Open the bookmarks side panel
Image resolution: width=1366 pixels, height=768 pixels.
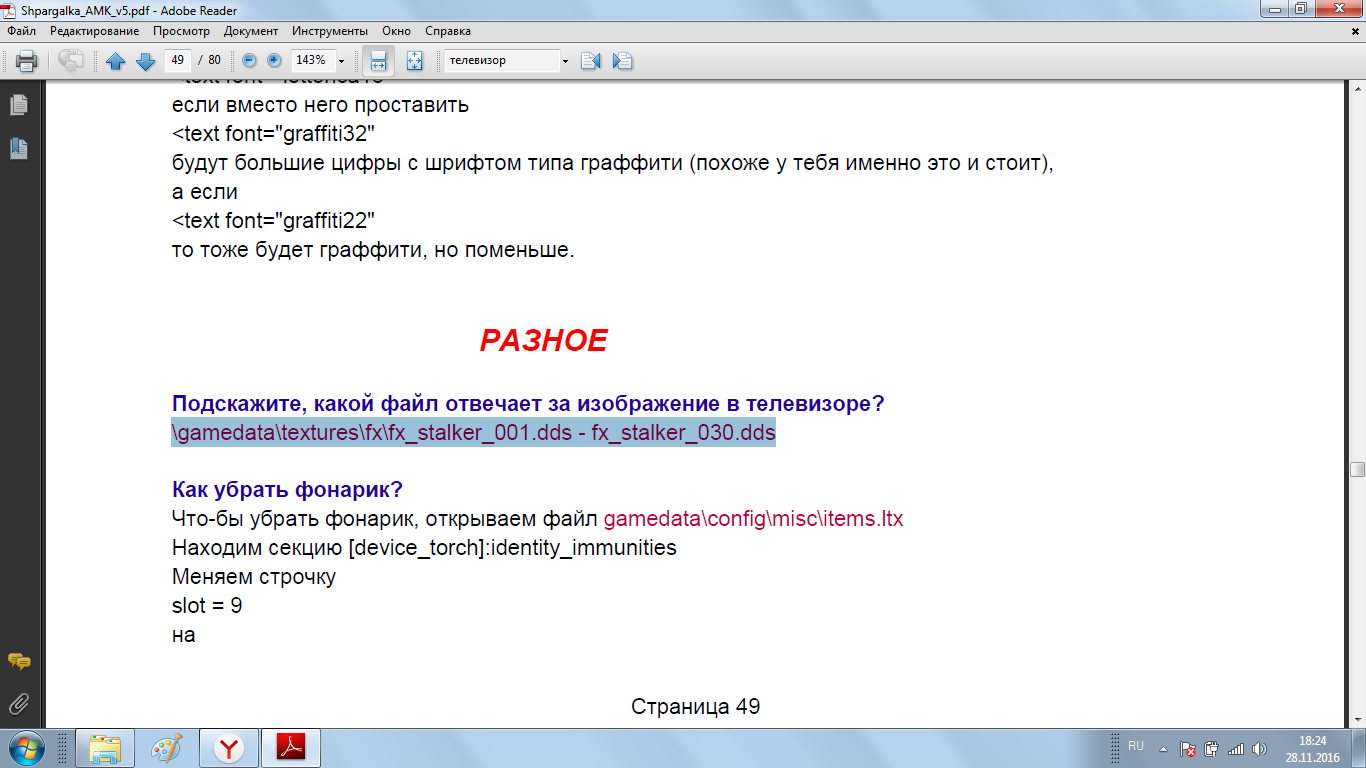[19, 149]
